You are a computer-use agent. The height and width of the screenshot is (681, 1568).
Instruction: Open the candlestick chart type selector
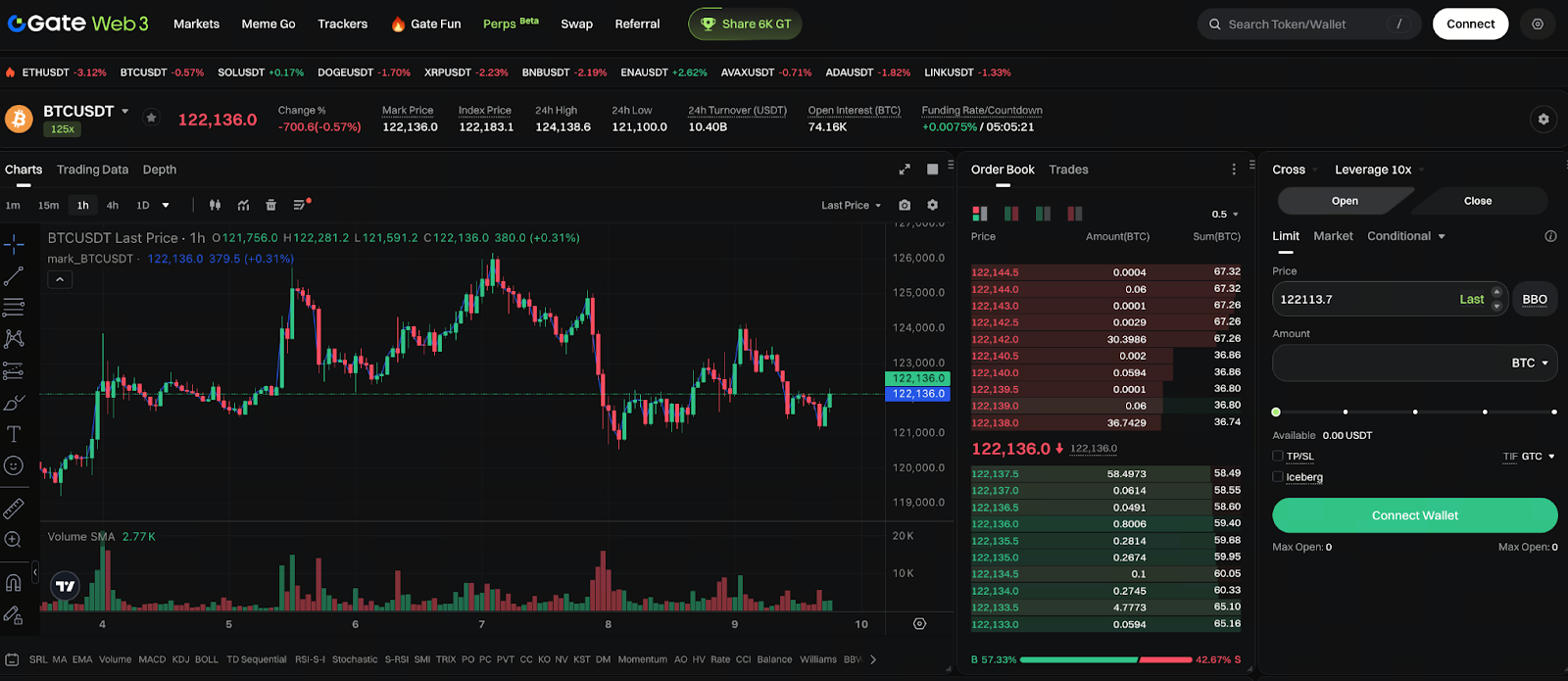click(215, 205)
